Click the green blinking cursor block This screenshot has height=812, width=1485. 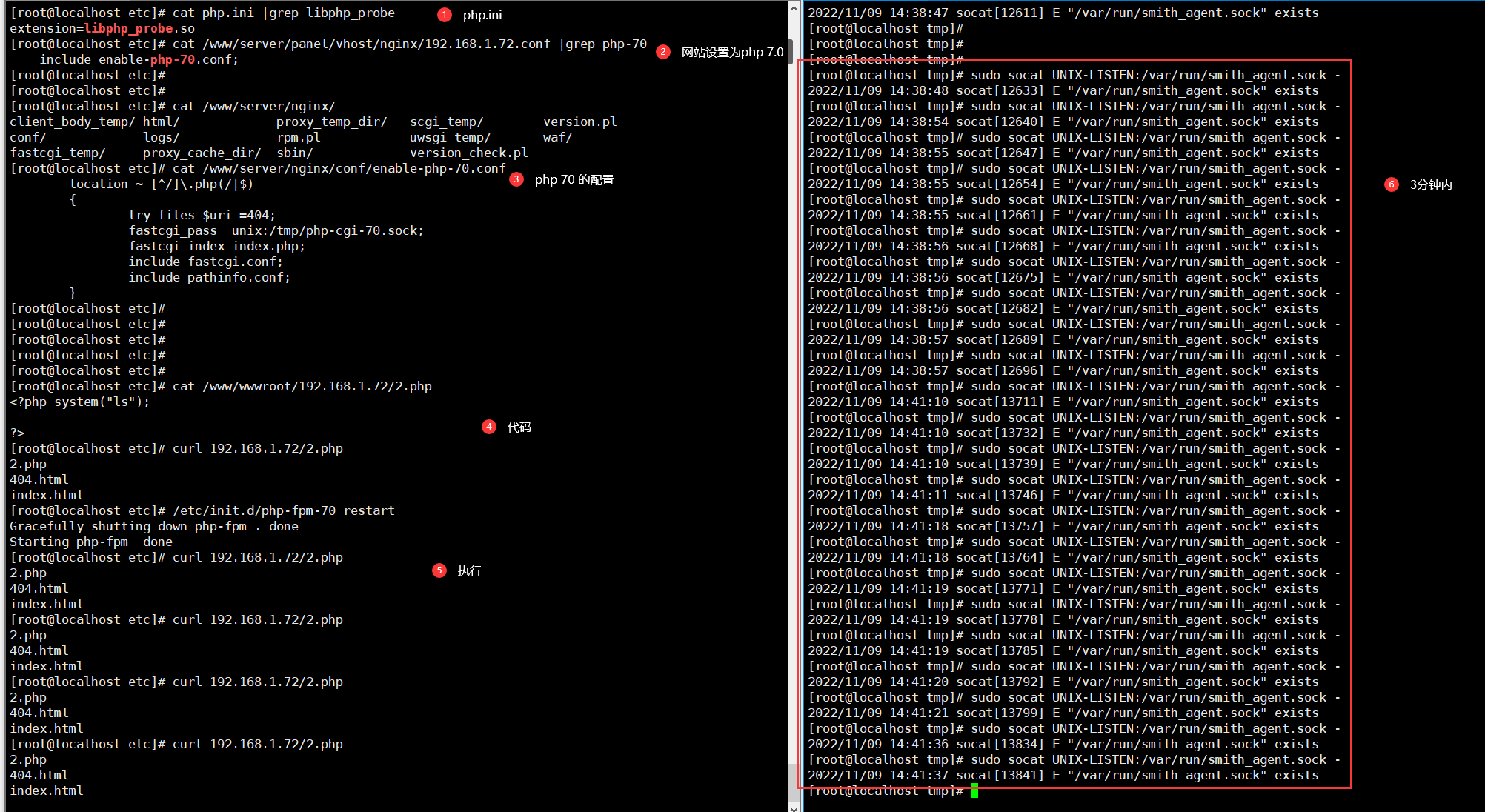(x=973, y=791)
